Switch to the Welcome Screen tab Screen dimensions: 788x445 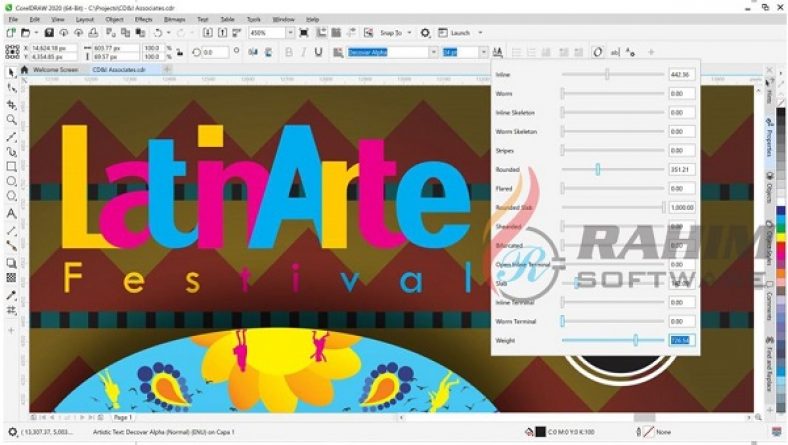55,70
